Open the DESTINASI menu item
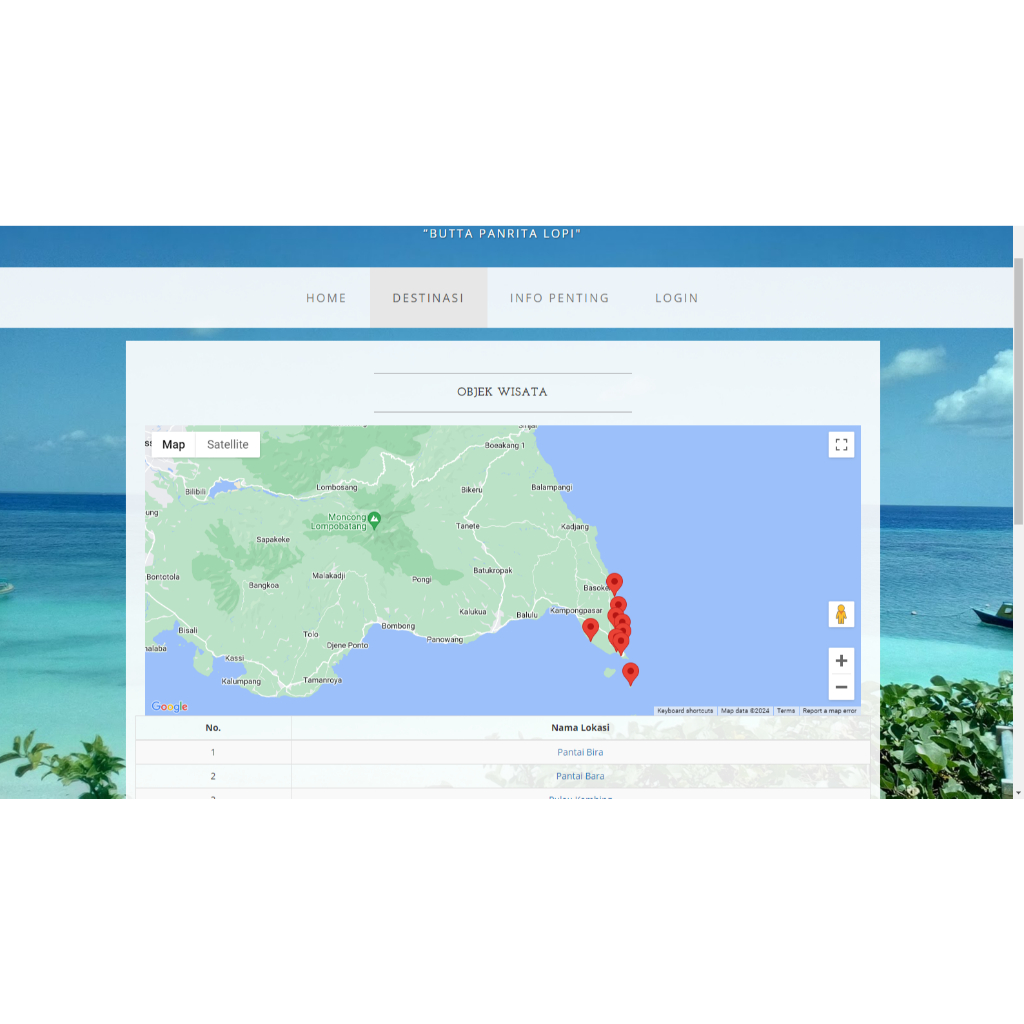 (428, 297)
